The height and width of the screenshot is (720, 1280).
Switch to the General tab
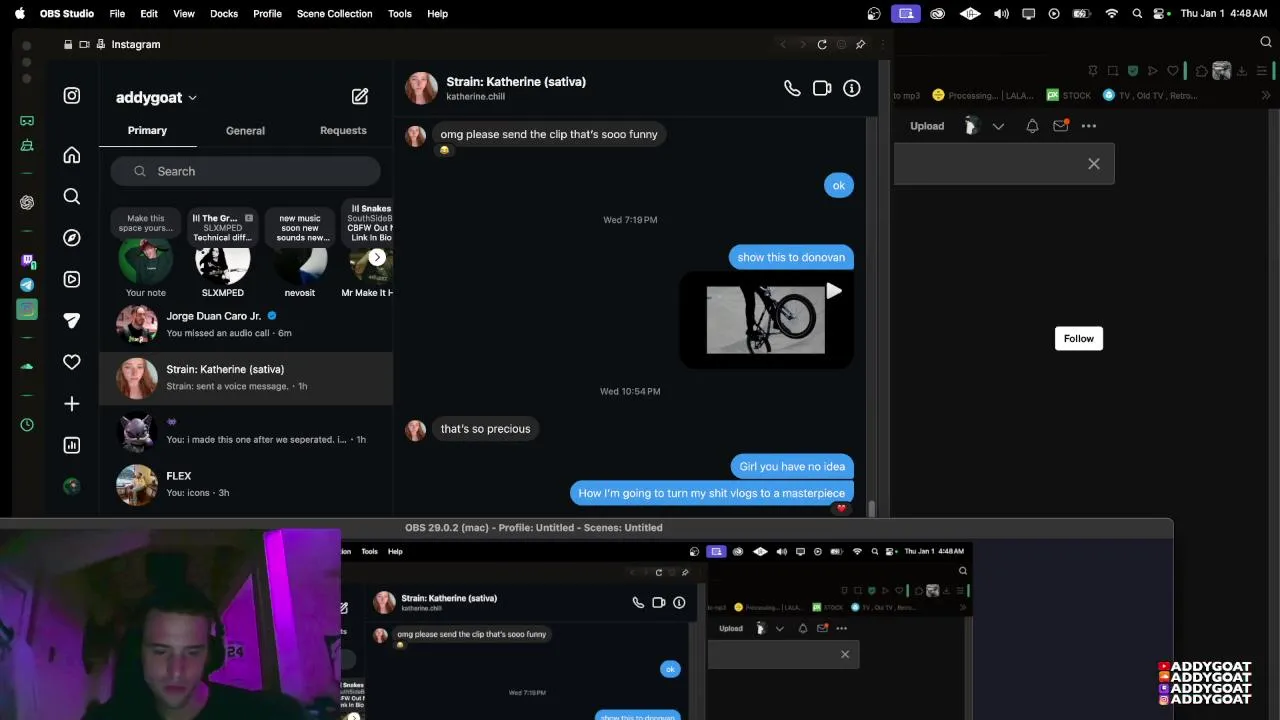click(245, 131)
